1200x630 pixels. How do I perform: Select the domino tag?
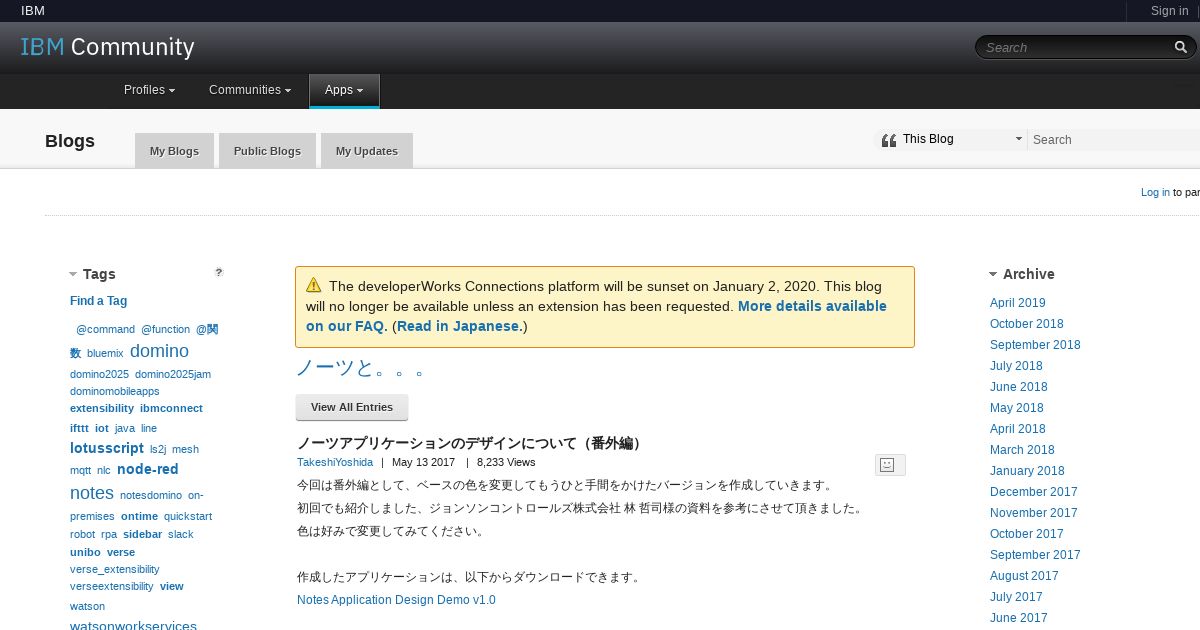pyautogui.click(x=159, y=351)
